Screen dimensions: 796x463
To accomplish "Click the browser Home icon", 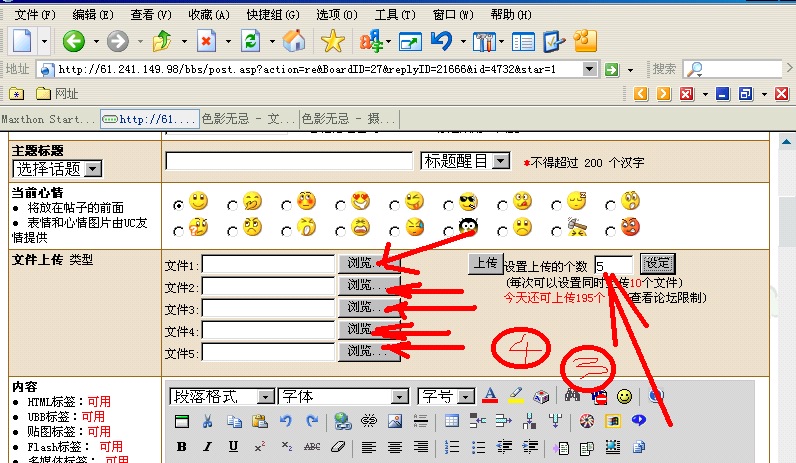I will click(293, 41).
